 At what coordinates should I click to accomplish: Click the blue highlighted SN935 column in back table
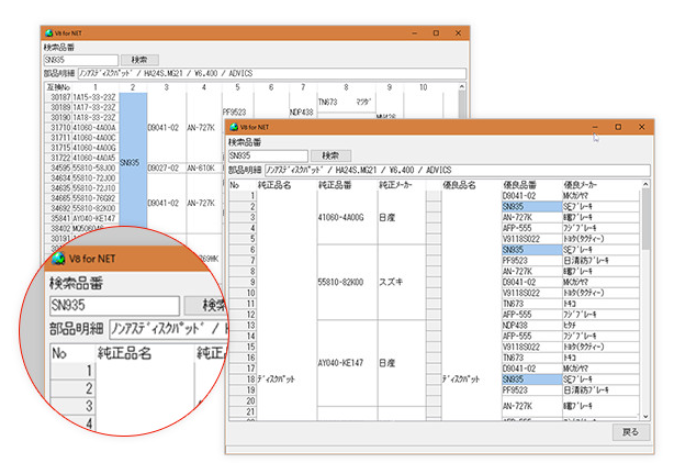click(132, 160)
